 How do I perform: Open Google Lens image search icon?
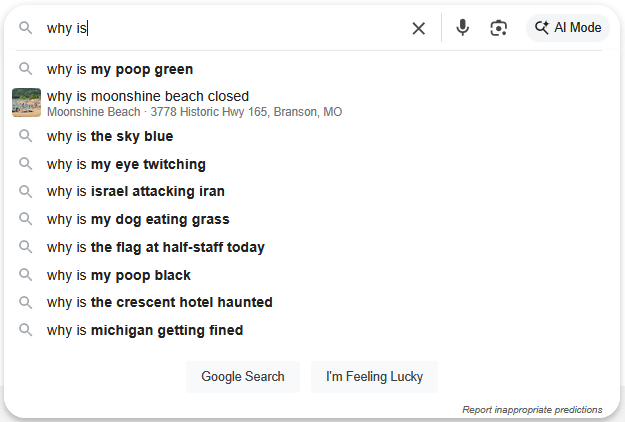coord(498,28)
